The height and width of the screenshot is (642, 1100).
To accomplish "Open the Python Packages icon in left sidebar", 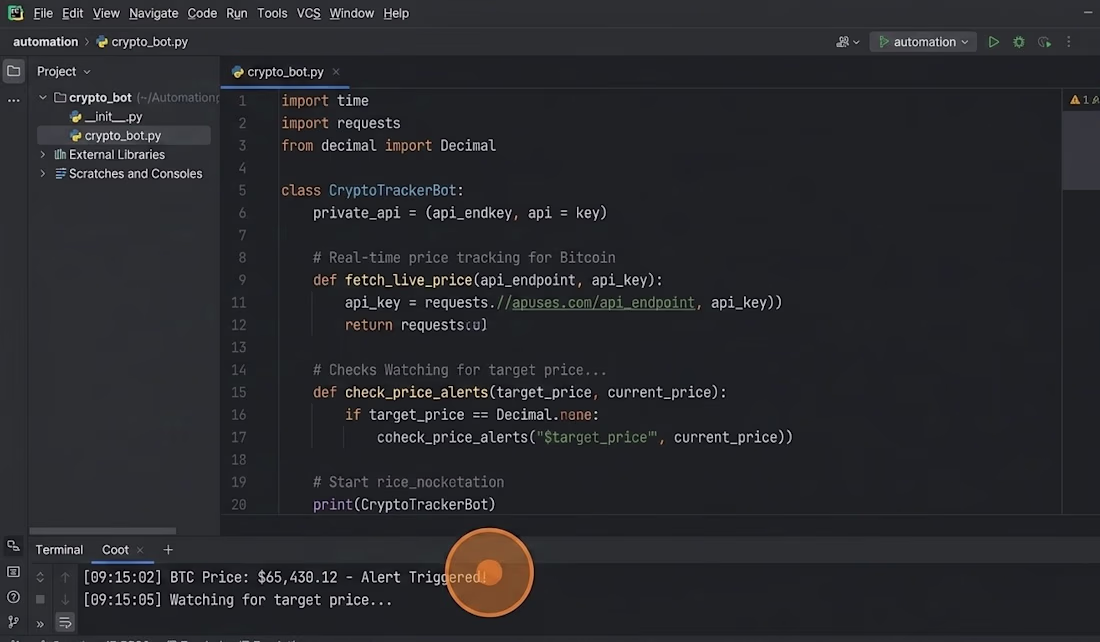I will 13,545.
